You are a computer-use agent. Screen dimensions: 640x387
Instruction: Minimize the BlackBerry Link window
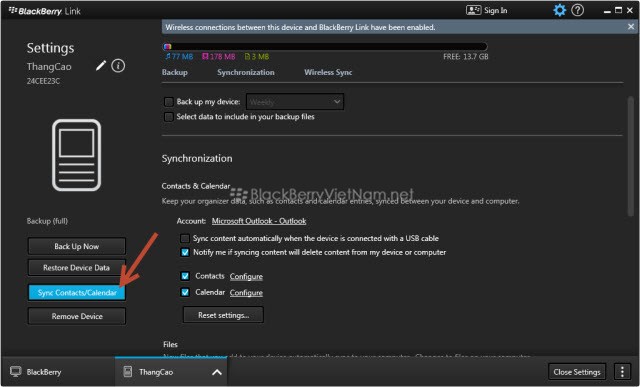click(607, 11)
